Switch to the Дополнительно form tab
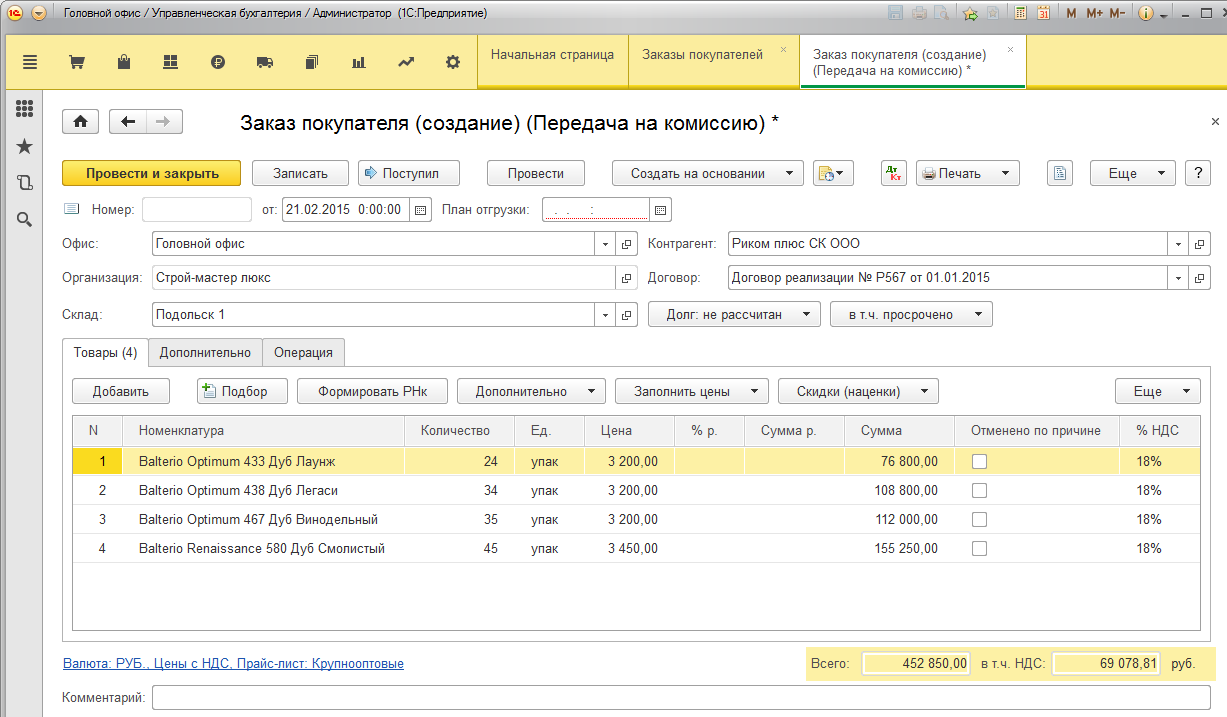The width and height of the screenshot is (1227, 717). (205, 353)
